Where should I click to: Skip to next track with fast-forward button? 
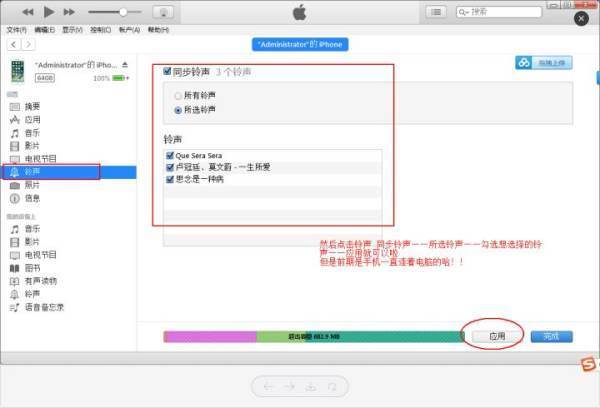coord(69,12)
